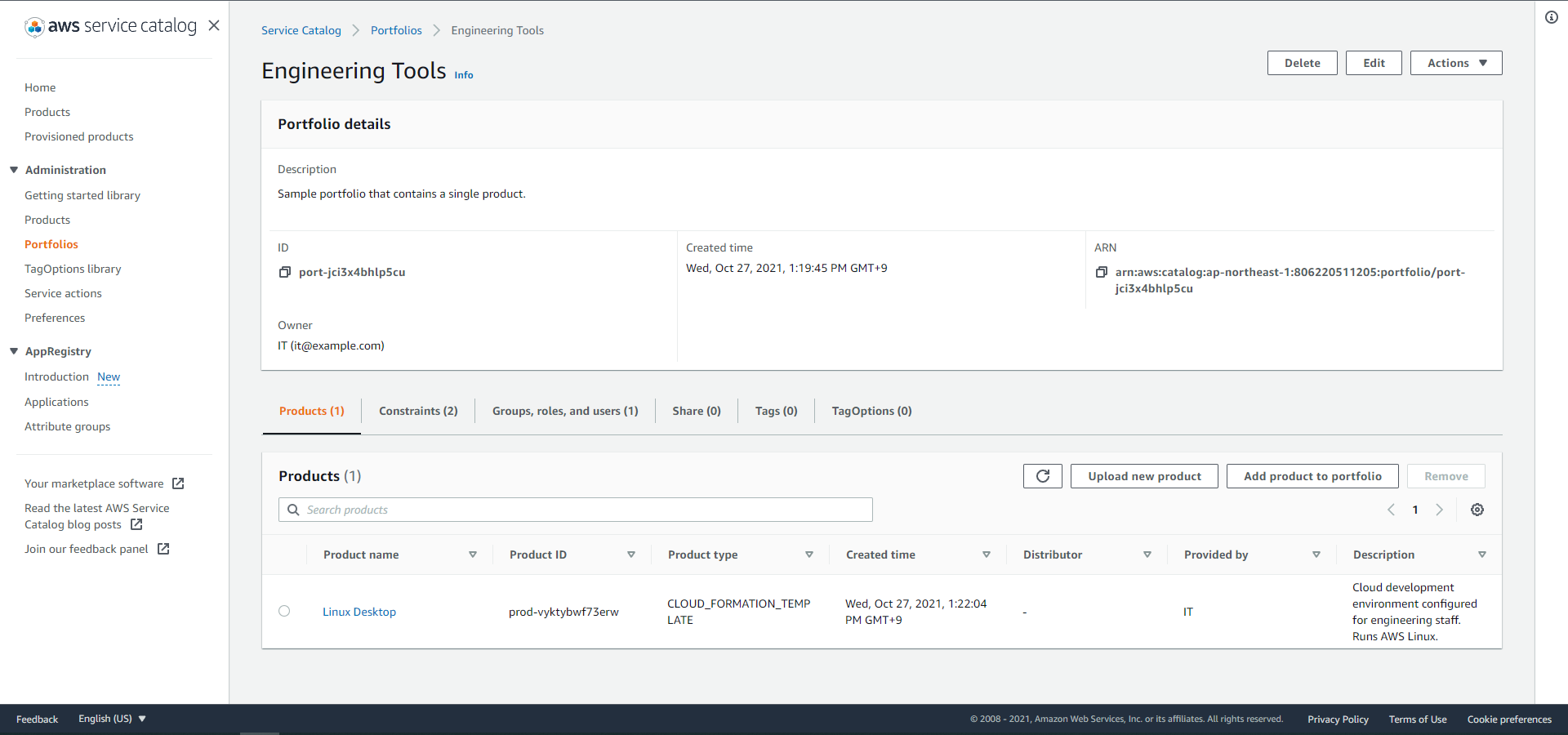This screenshot has height=735, width=1568.
Task: Open the Groups, roles, and users tab
Action: click(x=565, y=411)
